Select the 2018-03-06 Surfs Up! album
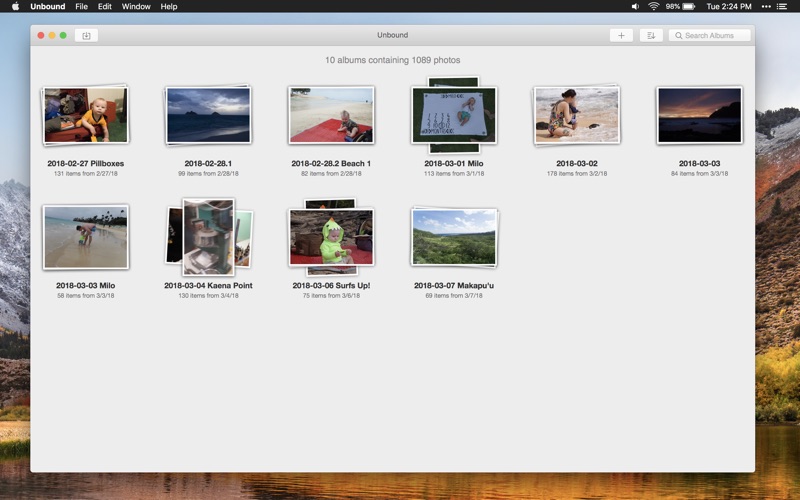Viewport: 800px width, 500px height. point(331,237)
